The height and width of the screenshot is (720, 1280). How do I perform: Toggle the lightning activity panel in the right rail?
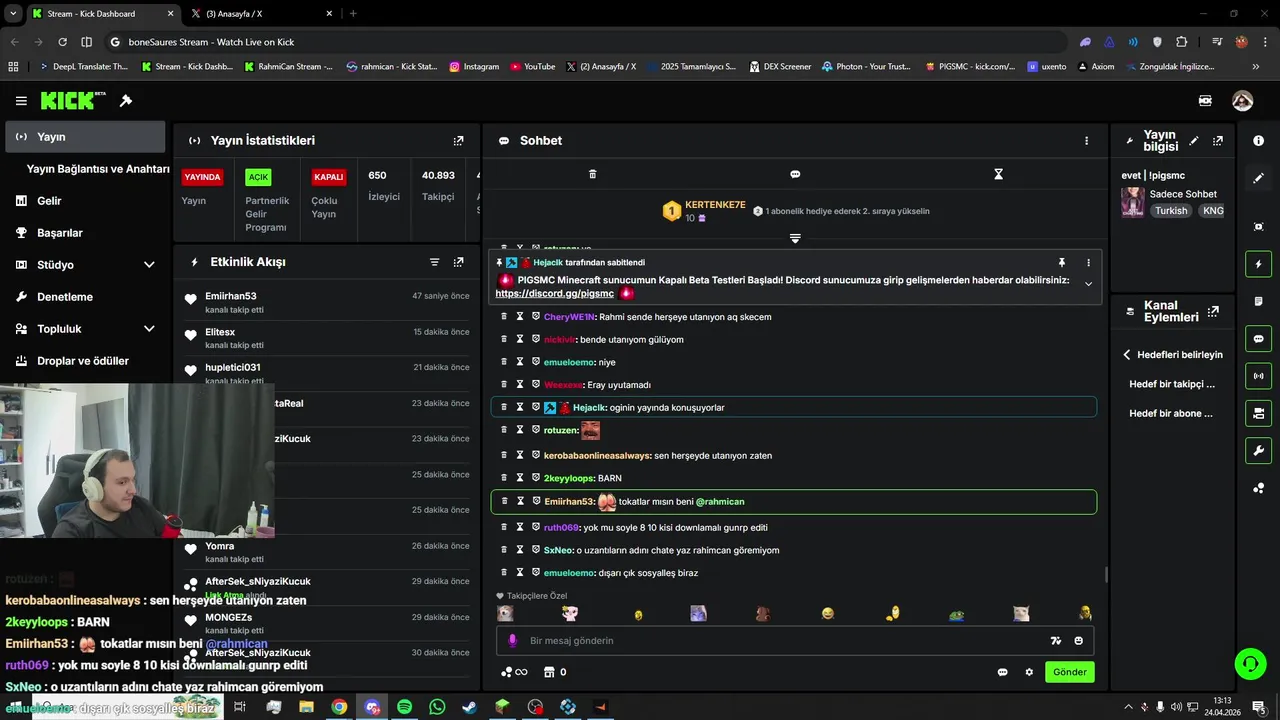[x=1258, y=264]
